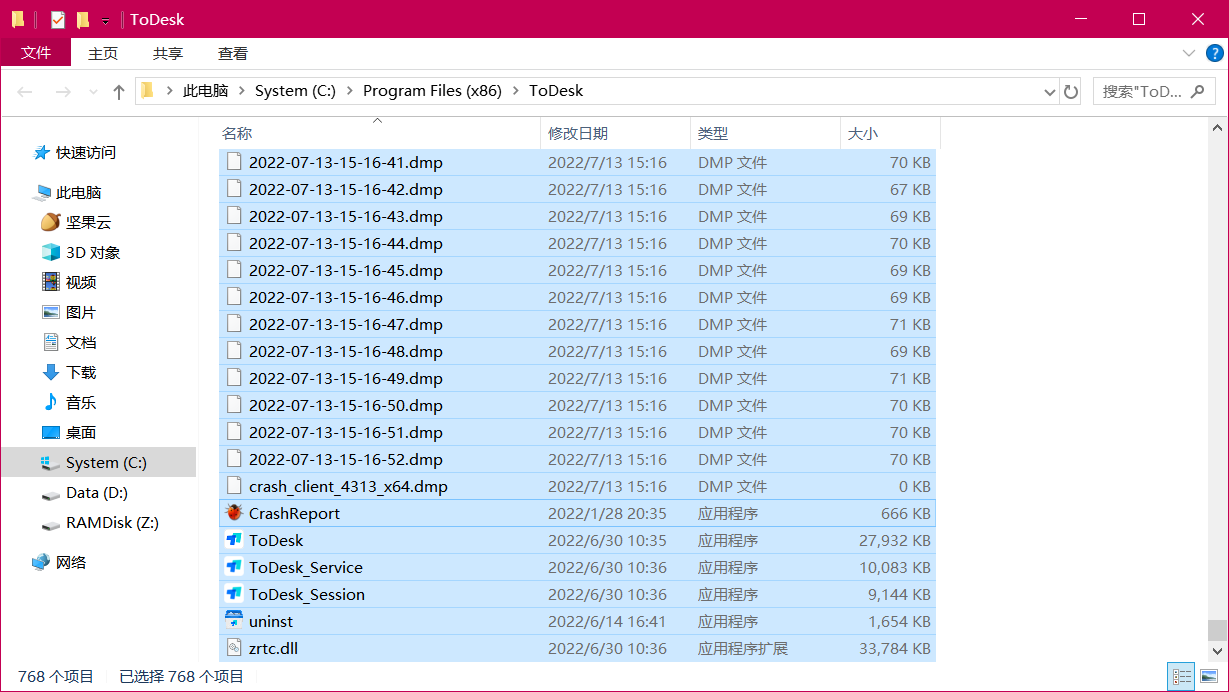Select file 2022-07-13-15-16-50.dmp

577,405
